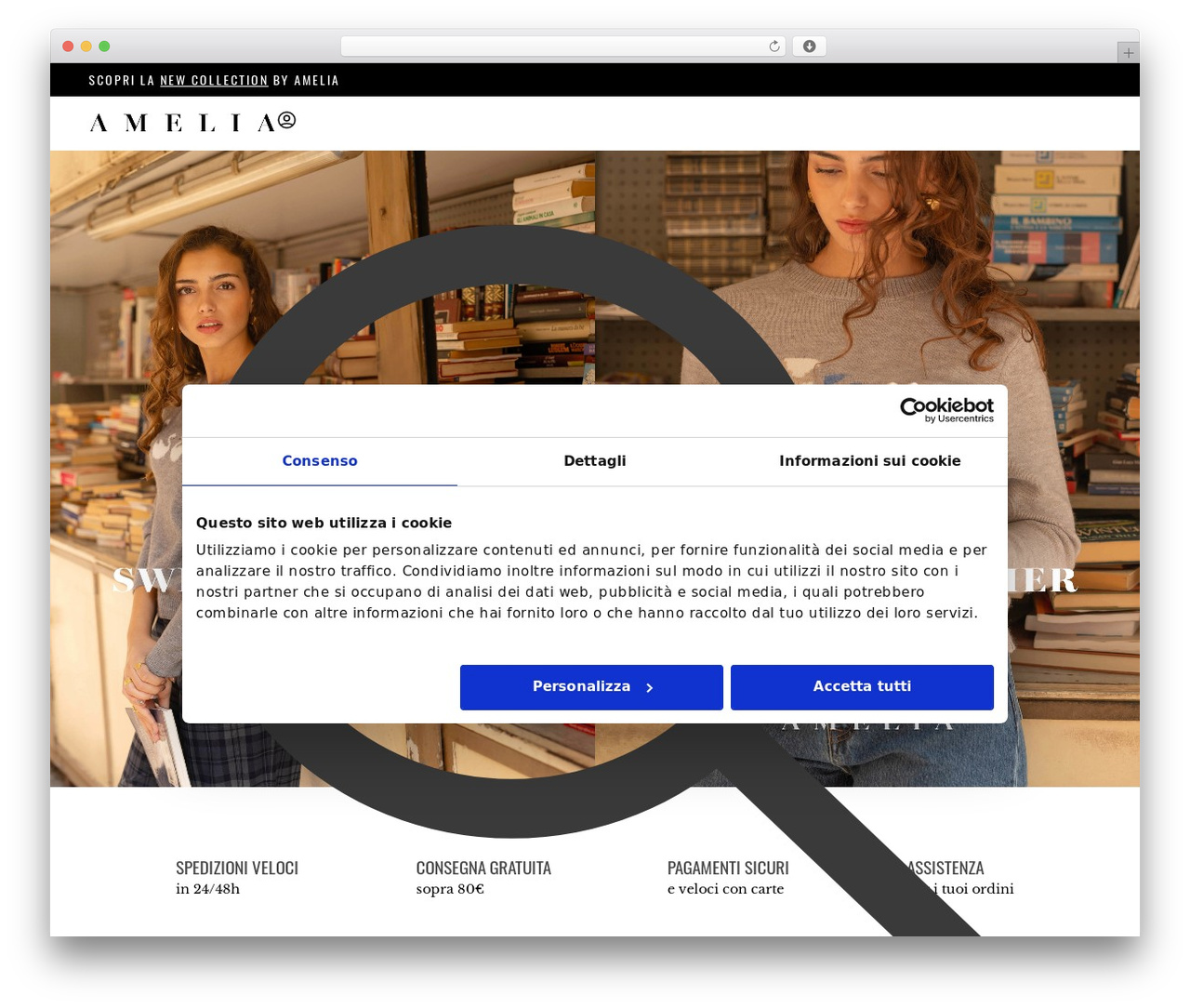Image resolution: width=1190 pixels, height=1008 pixels.
Task: Click the CONSEGNA GRATUITA heading
Action: (x=483, y=868)
